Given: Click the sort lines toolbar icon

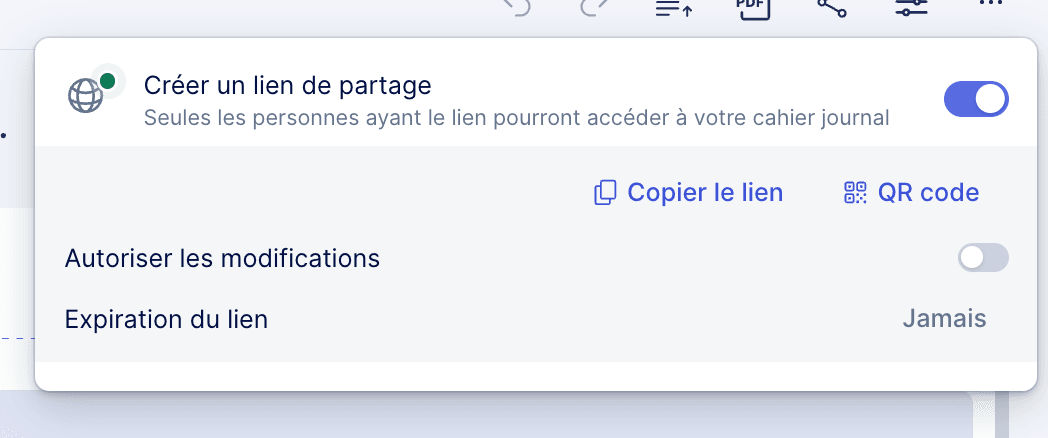Looking at the screenshot, I should click(674, 8).
